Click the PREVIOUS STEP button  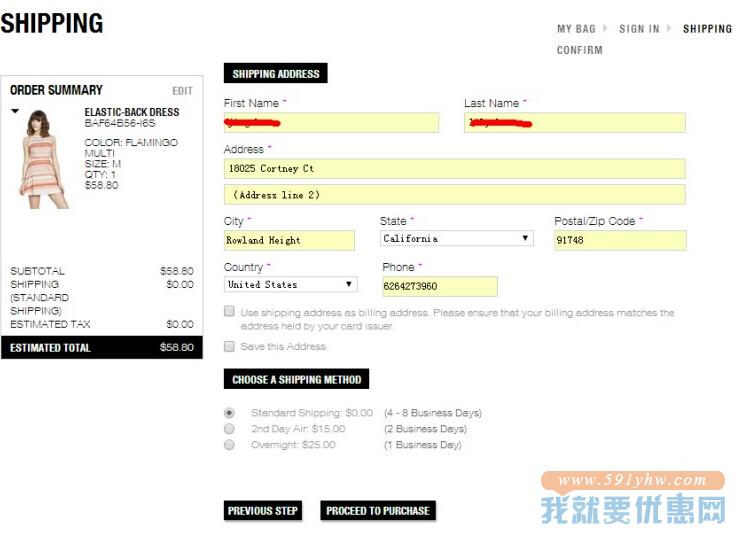tap(263, 511)
